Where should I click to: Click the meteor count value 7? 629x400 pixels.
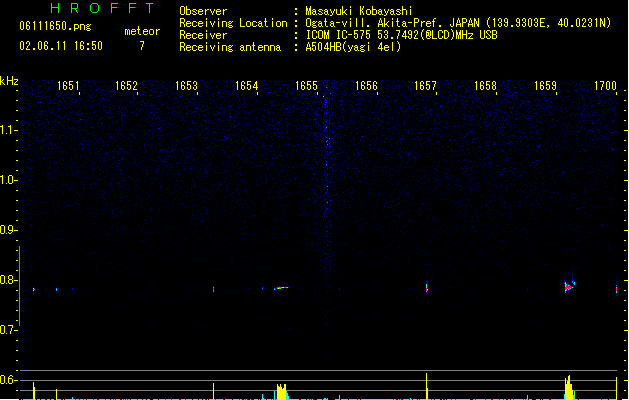click(x=142, y=46)
